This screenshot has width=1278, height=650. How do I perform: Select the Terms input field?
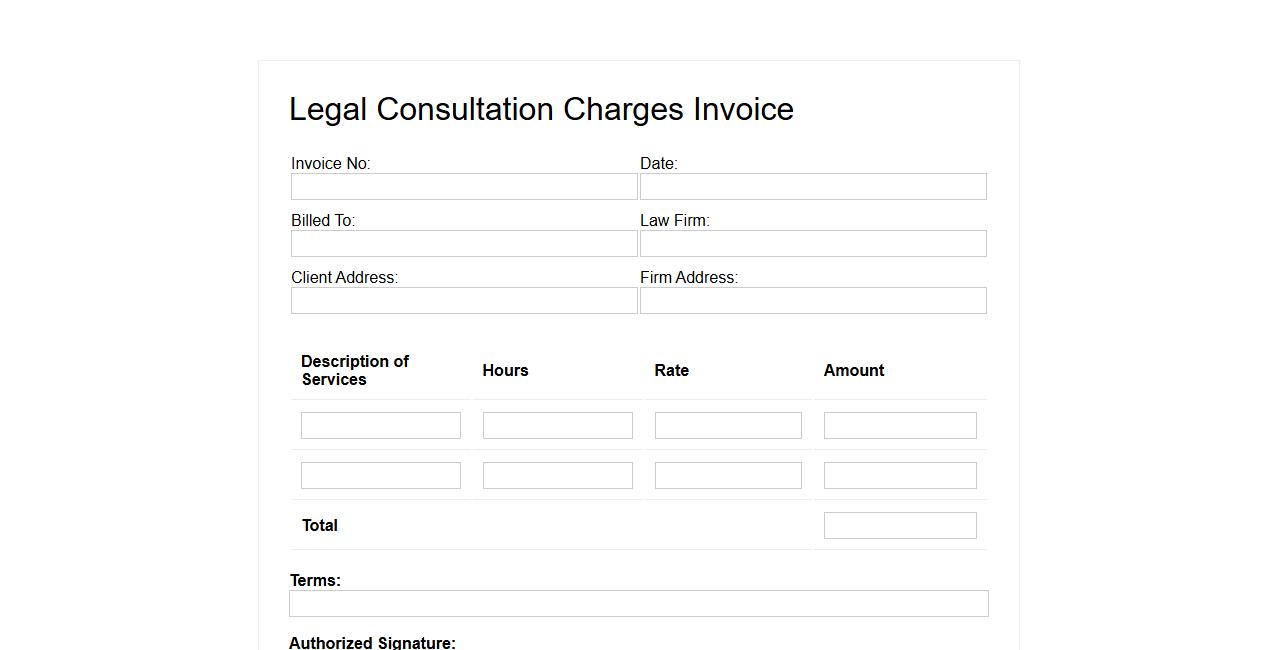(x=638, y=603)
